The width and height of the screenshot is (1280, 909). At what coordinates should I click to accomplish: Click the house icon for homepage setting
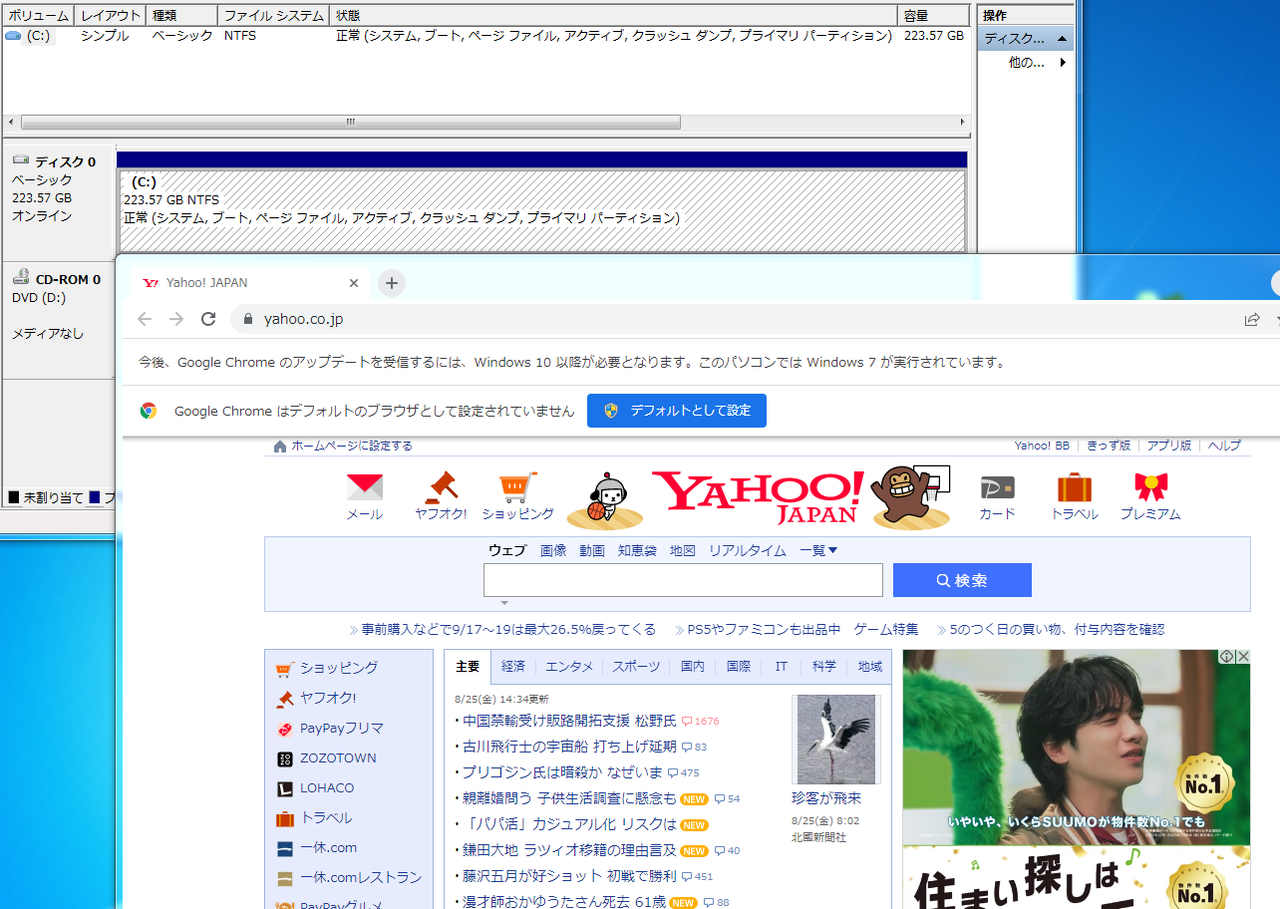(280, 446)
